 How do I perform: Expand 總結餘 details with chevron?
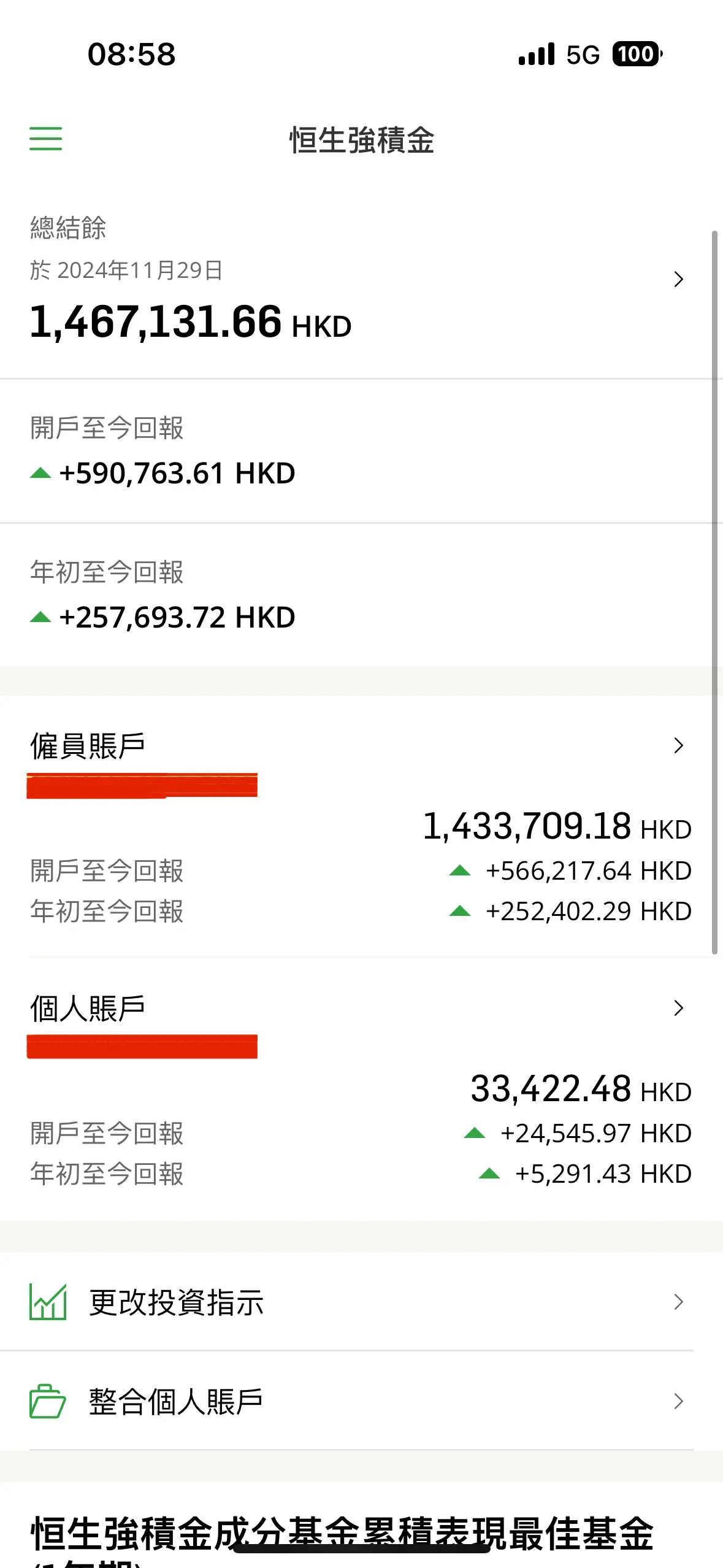(678, 279)
